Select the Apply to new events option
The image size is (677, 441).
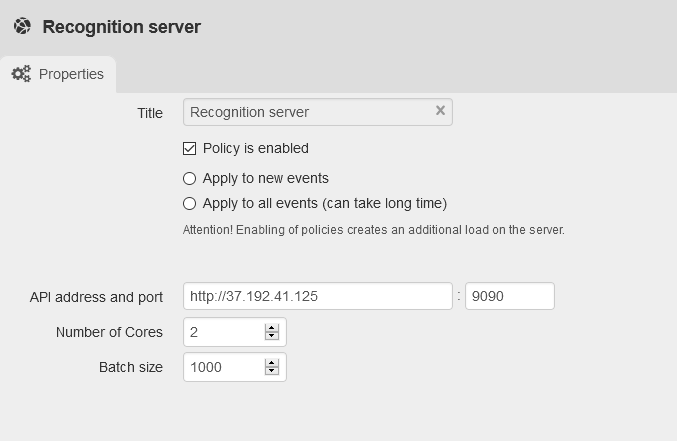click(x=190, y=179)
